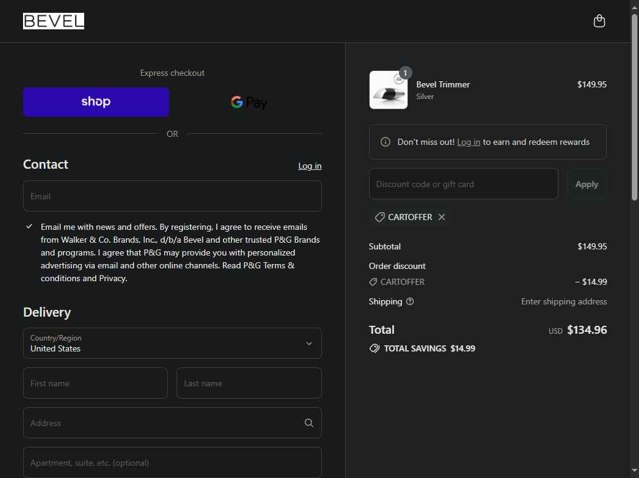This screenshot has height=478, width=639.
Task: Pay with Shop Pay button
Action: [x=96, y=102]
